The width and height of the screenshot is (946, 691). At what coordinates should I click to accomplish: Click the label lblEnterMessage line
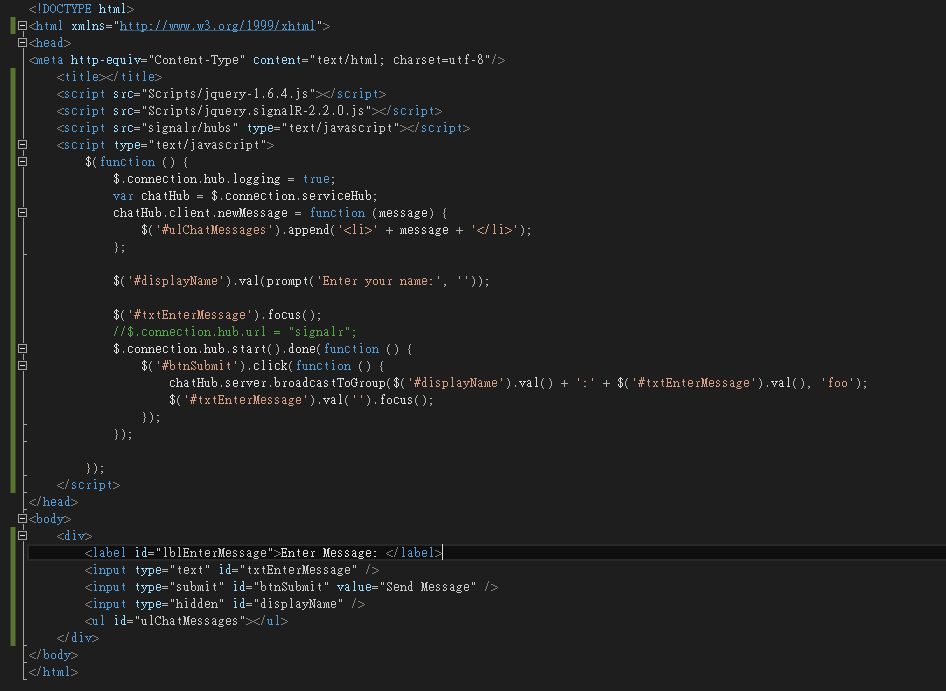click(264, 553)
